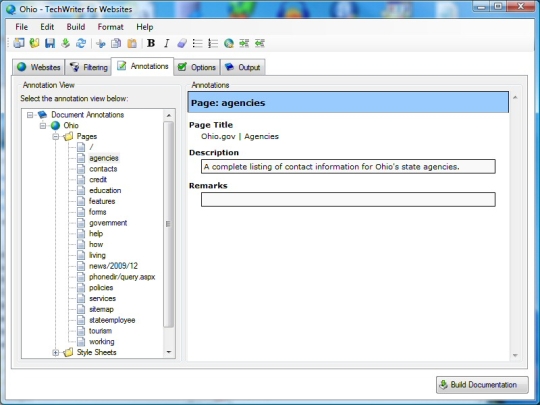The width and height of the screenshot is (540, 405).
Task: Click inside the Remarks text field
Action: 348,200
